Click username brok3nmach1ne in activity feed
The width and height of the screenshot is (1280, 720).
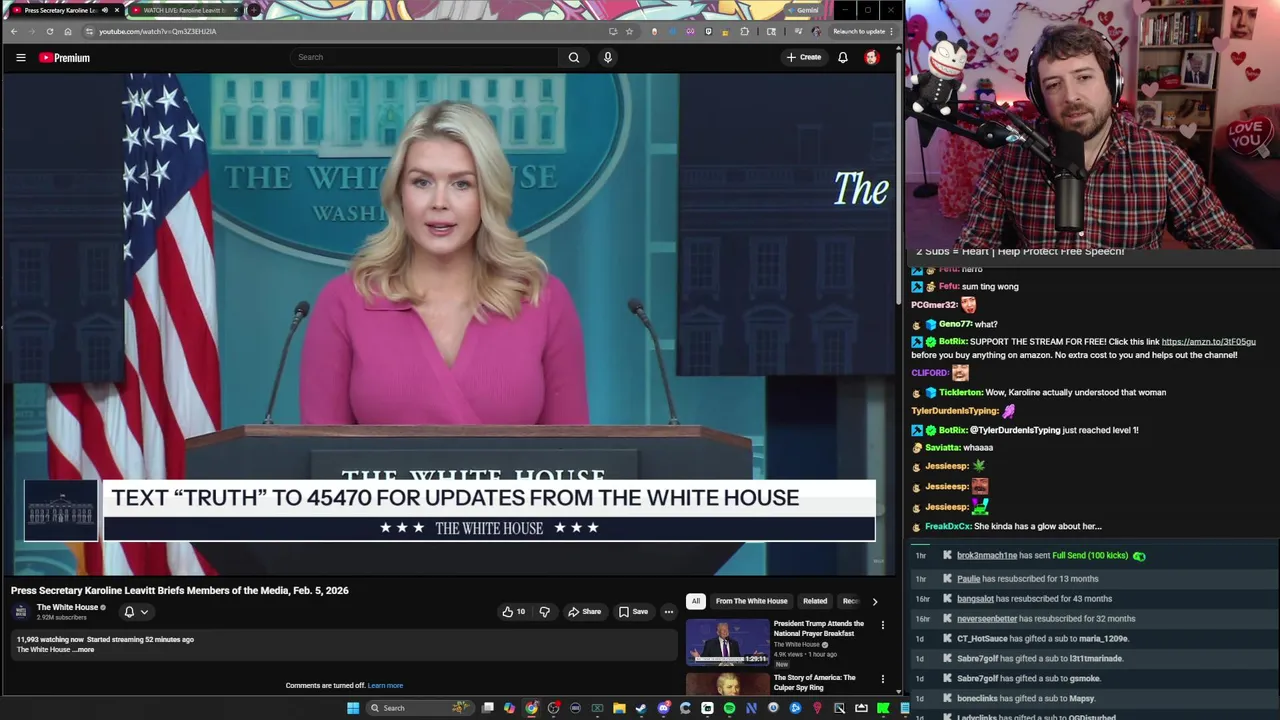pos(986,556)
